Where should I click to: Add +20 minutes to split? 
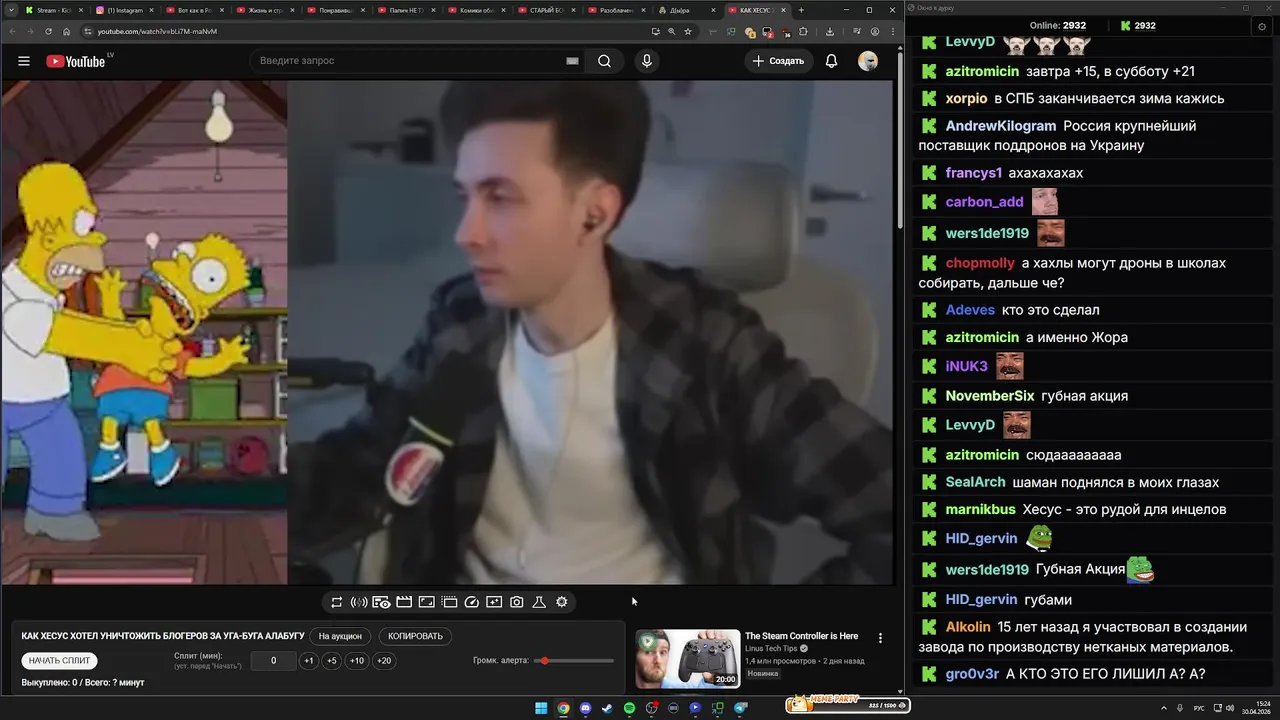(x=384, y=661)
